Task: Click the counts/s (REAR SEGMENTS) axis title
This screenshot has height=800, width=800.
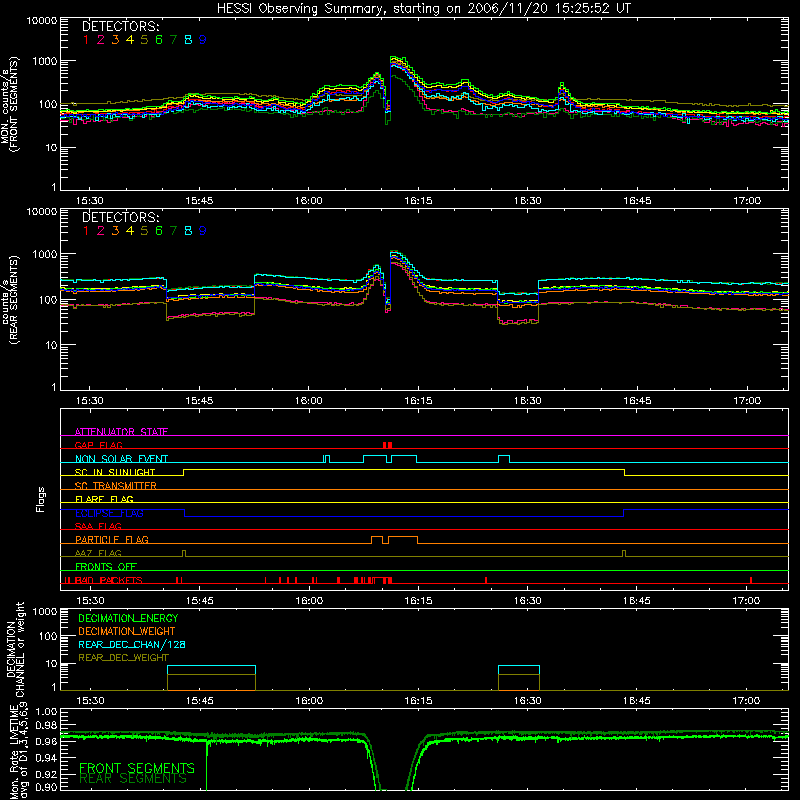Action: (x=10, y=300)
